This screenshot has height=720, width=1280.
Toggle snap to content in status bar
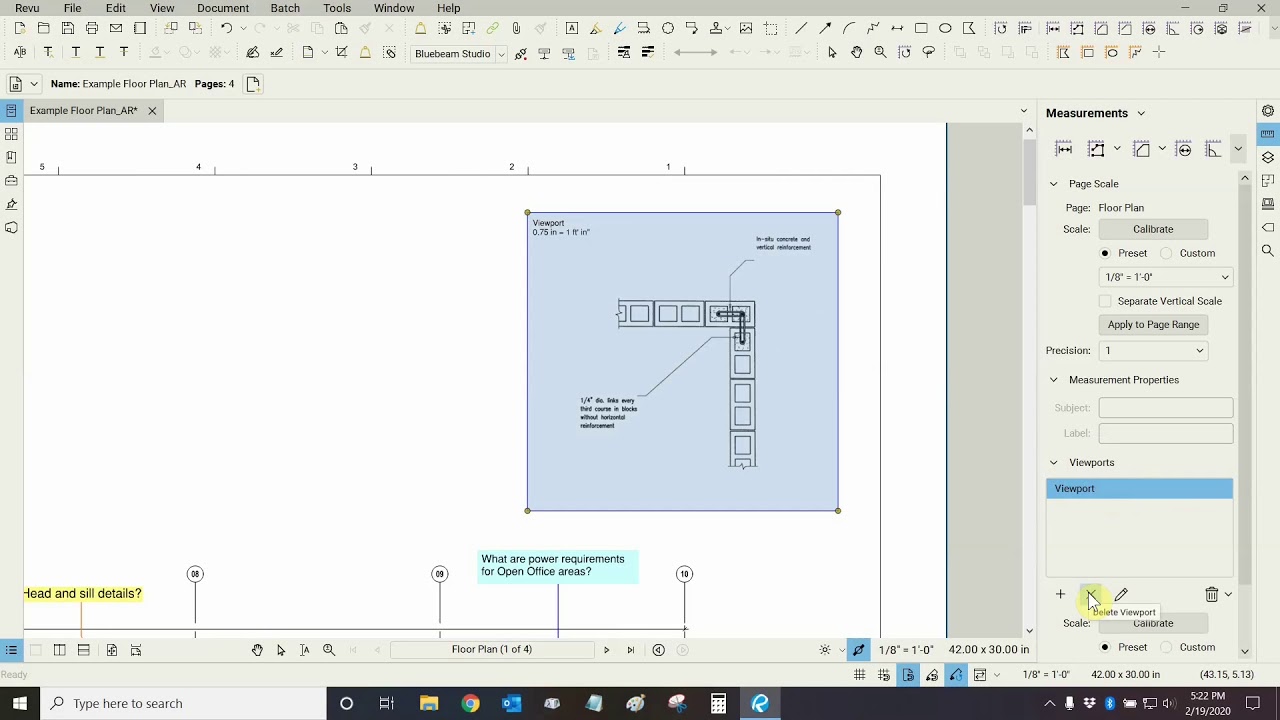tap(908, 675)
